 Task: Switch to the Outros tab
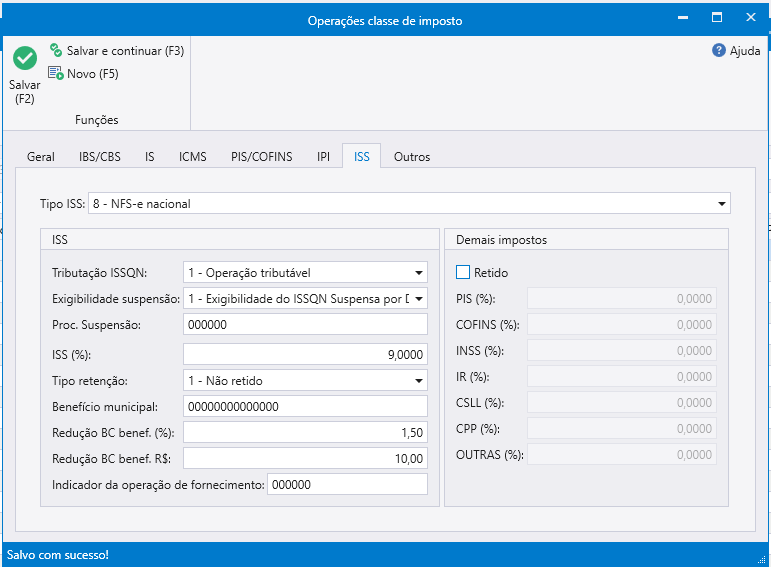click(x=412, y=157)
